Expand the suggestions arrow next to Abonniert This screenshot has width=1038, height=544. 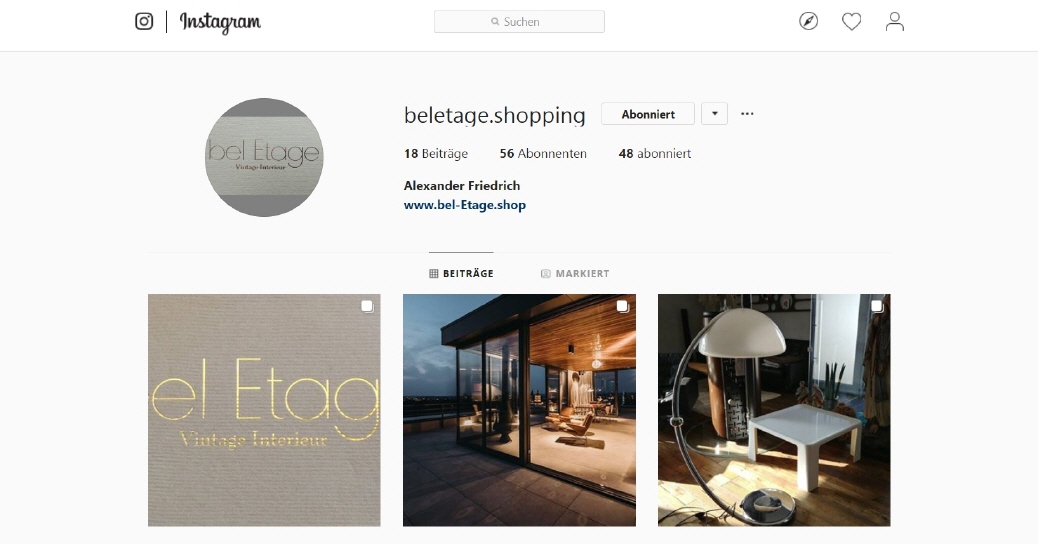pyautogui.click(x=714, y=114)
